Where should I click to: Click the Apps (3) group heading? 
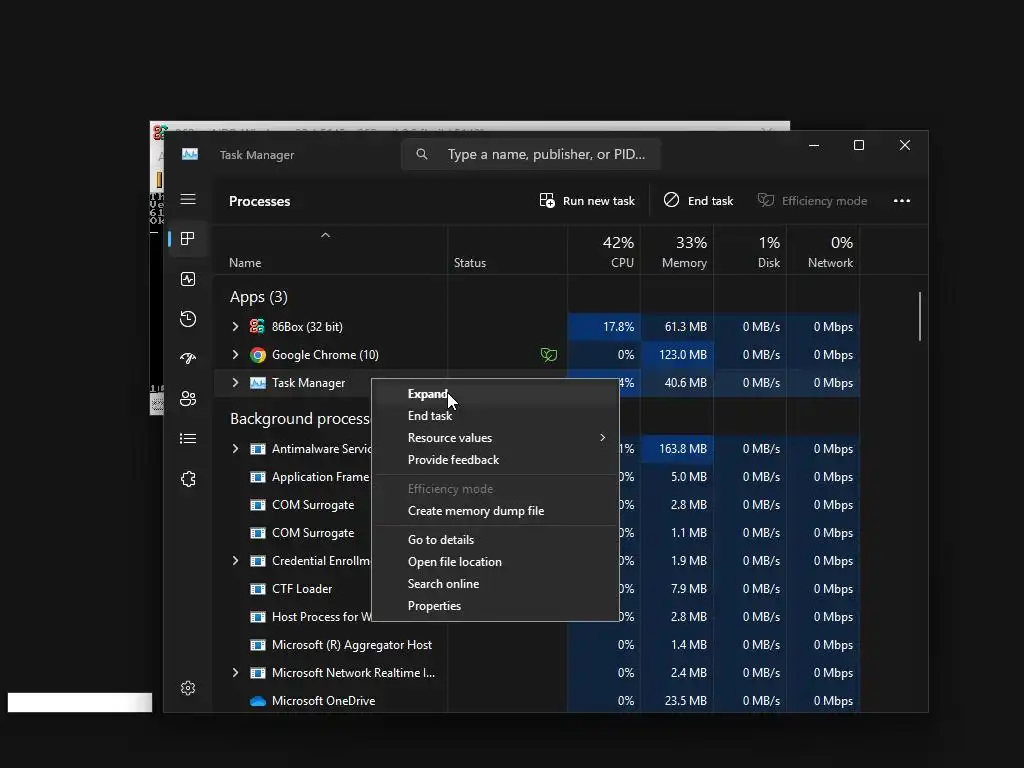pyautogui.click(x=259, y=297)
